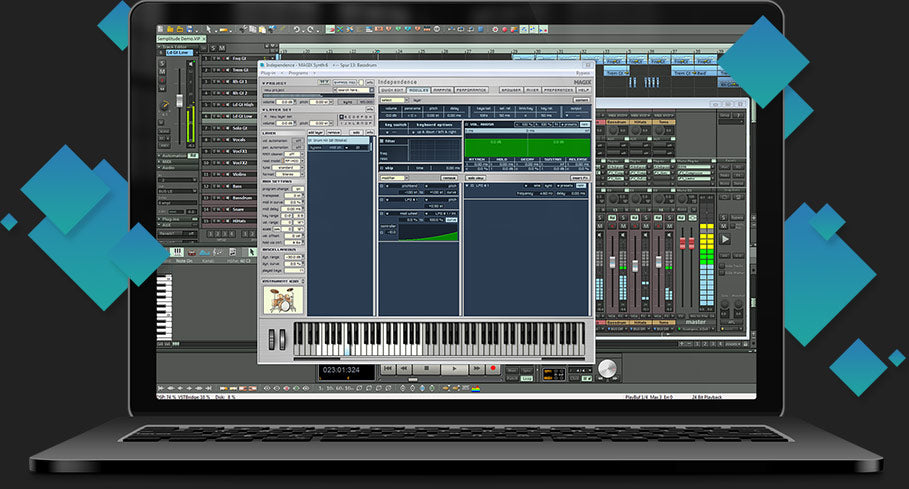Image resolution: width=909 pixels, height=489 pixels.
Task: Toggle the Loop button in transport panel
Action: [x=526, y=378]
